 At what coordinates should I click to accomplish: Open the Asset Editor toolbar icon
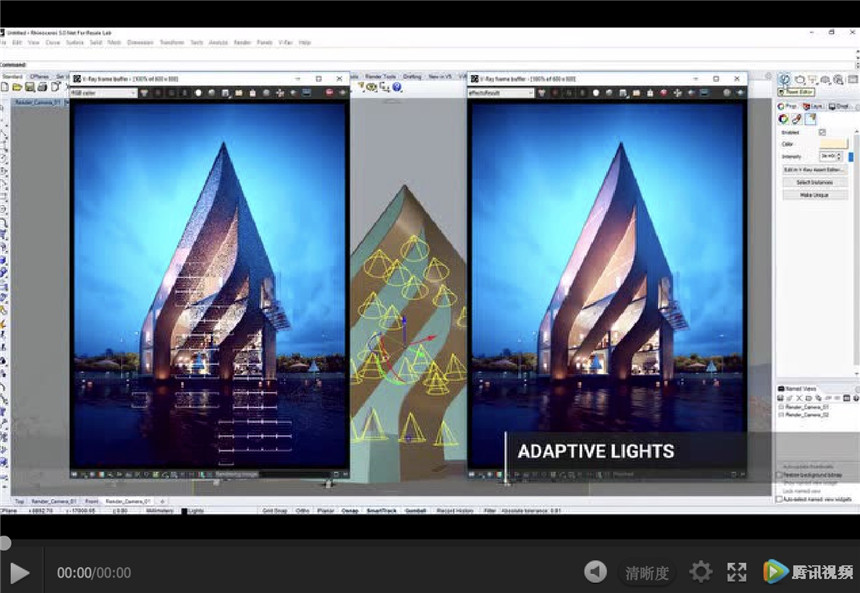tap(785, 80)
